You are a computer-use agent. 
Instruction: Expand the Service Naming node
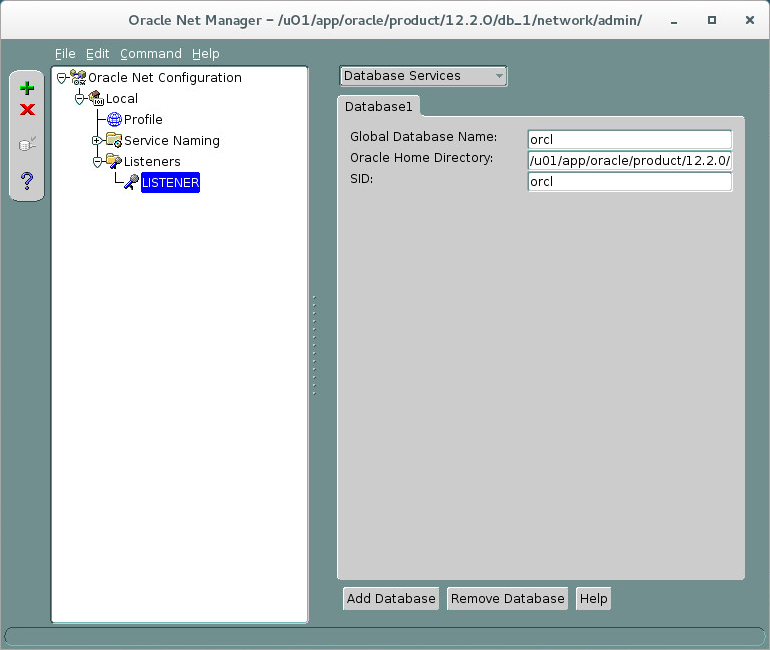point(97,140)
